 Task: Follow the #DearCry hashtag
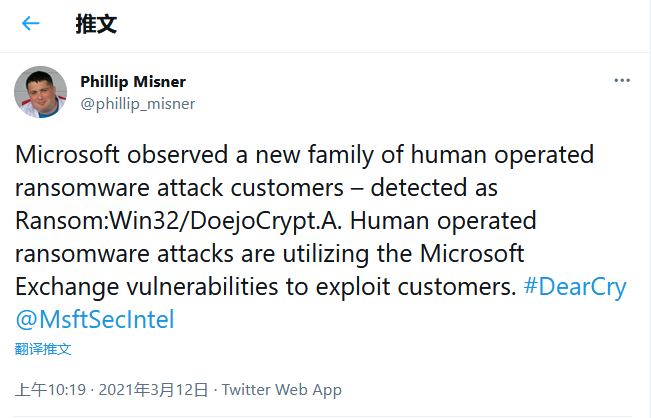(576, 287)
